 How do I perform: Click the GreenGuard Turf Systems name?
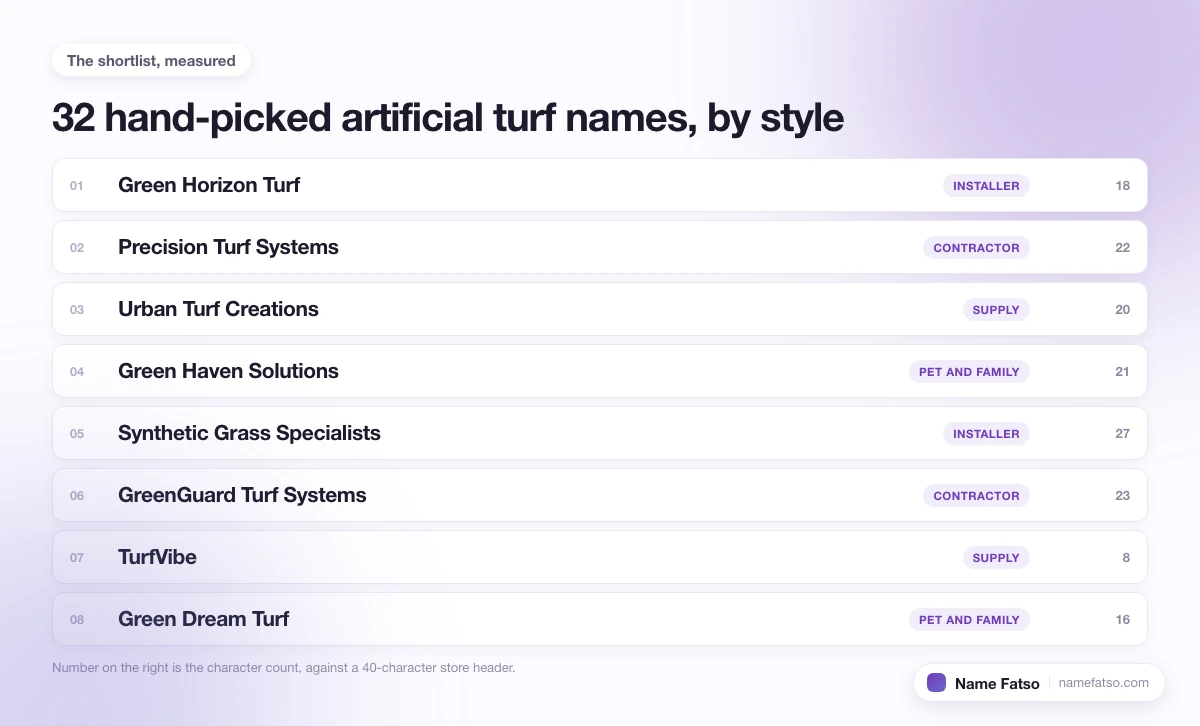pyautogui.click(x=242, y=495)
